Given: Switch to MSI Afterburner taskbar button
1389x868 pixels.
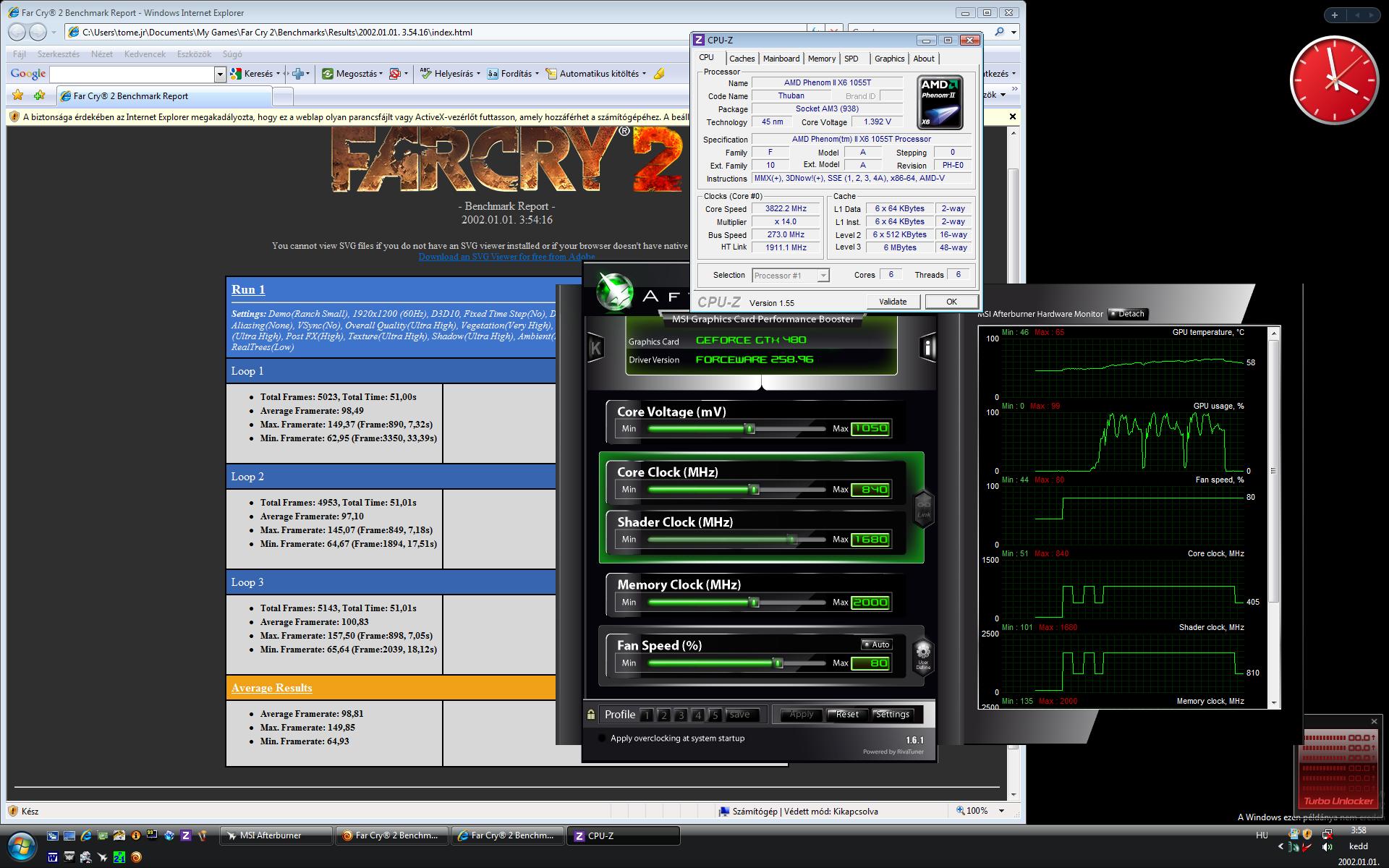Looking at the screenshot, I should tap(275, 835).
